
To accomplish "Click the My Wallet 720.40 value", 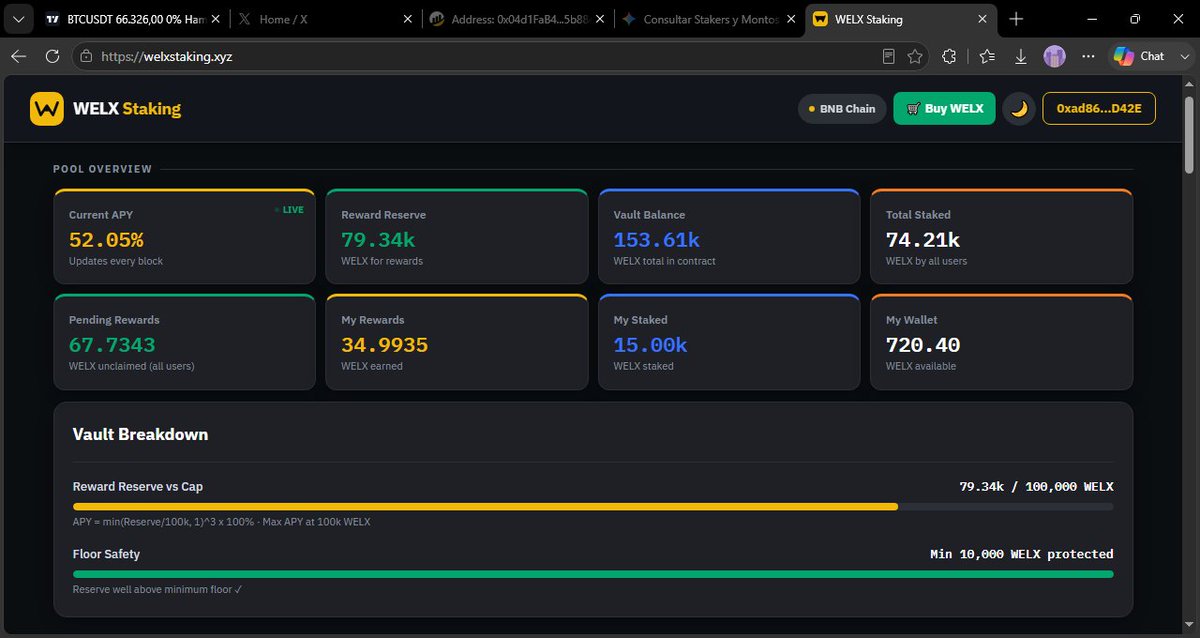I will (923, 345).
